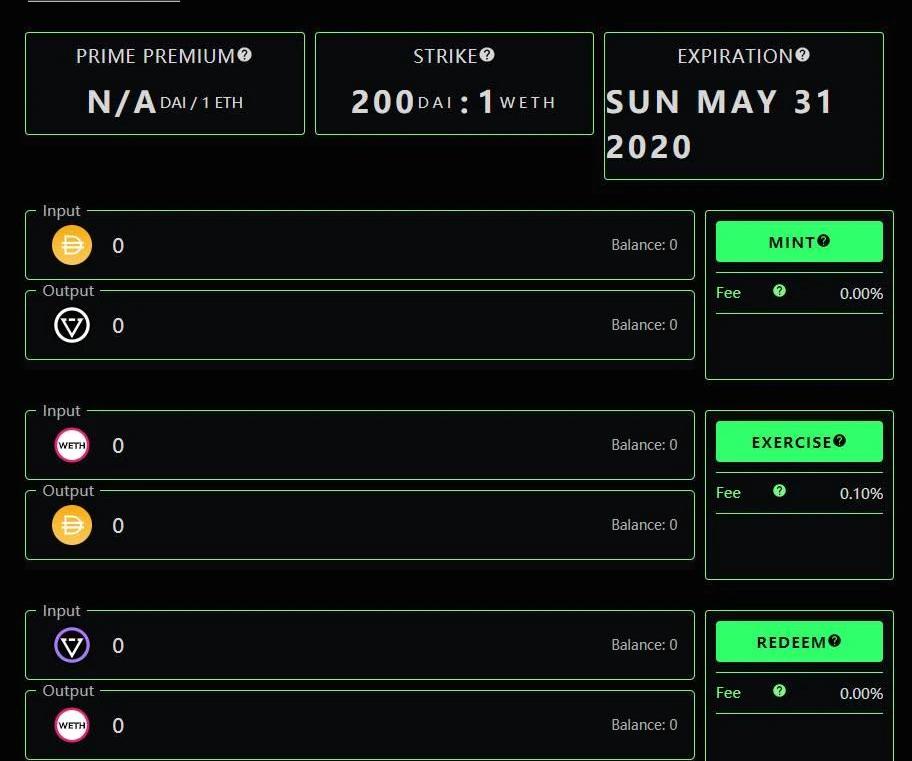
Task: Click the Mint fee info icon
Action: pos(780,291)
